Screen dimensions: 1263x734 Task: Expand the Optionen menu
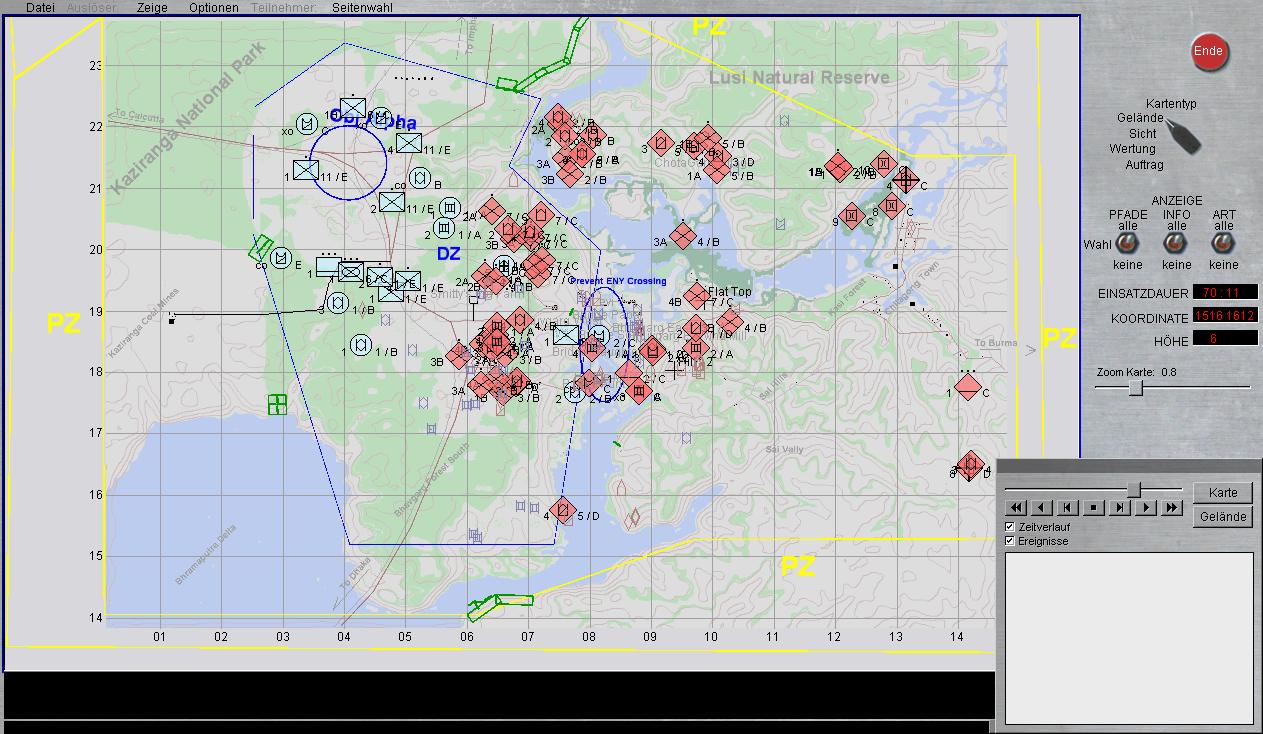(213, 8)
